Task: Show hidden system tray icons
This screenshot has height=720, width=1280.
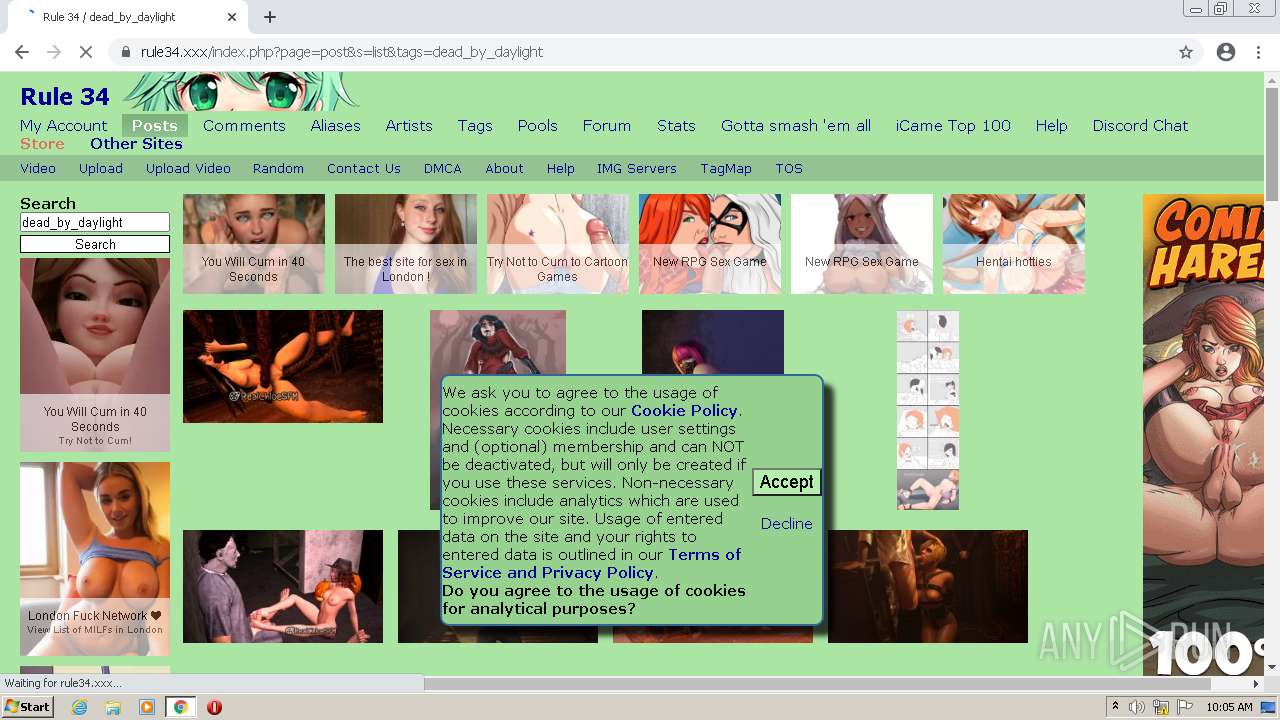Action: tap(1115, 707)
